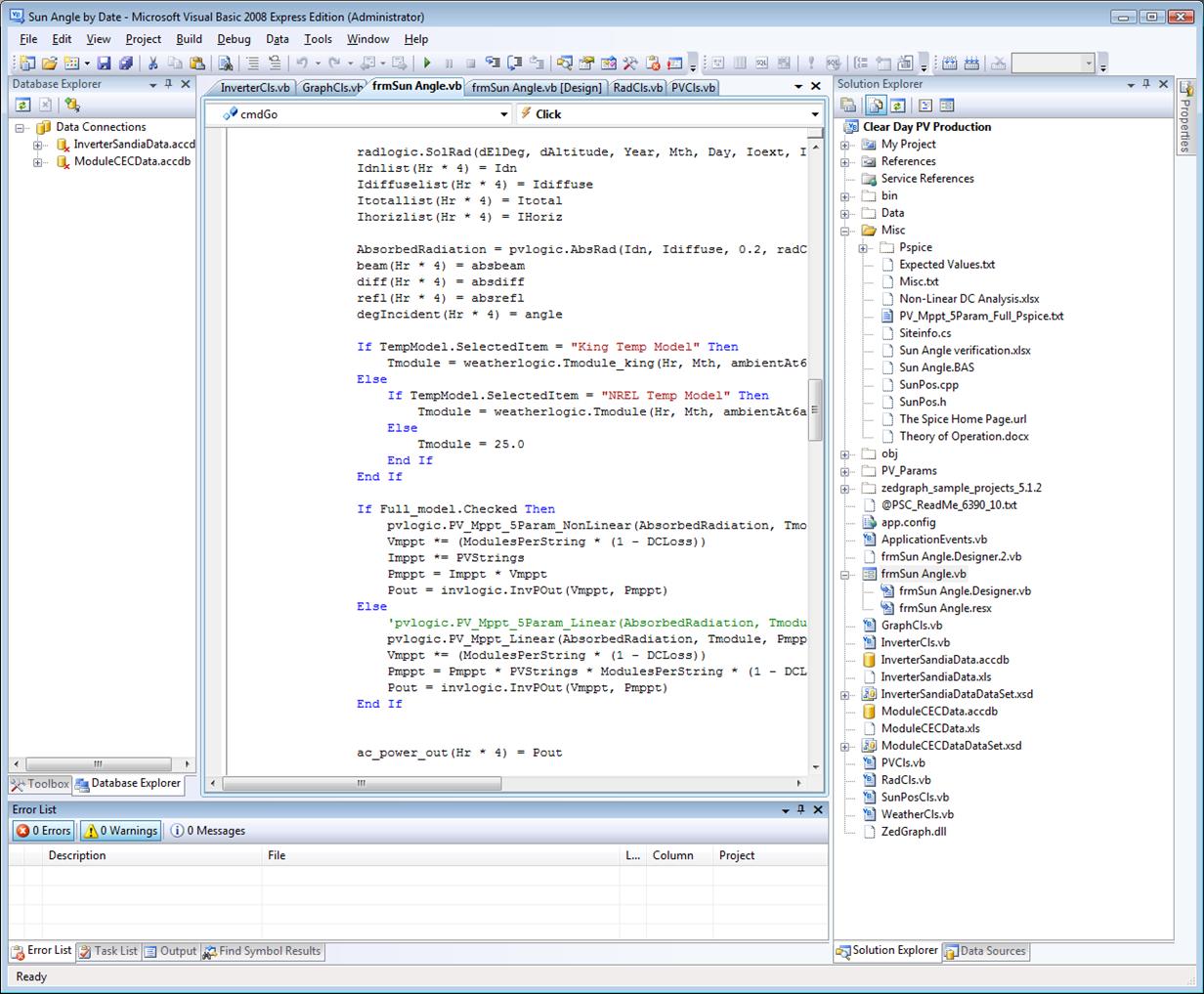Screen dimensions: 1204x994
Task: Collapse the frmSun Angle.vb node
Action: 845,575
